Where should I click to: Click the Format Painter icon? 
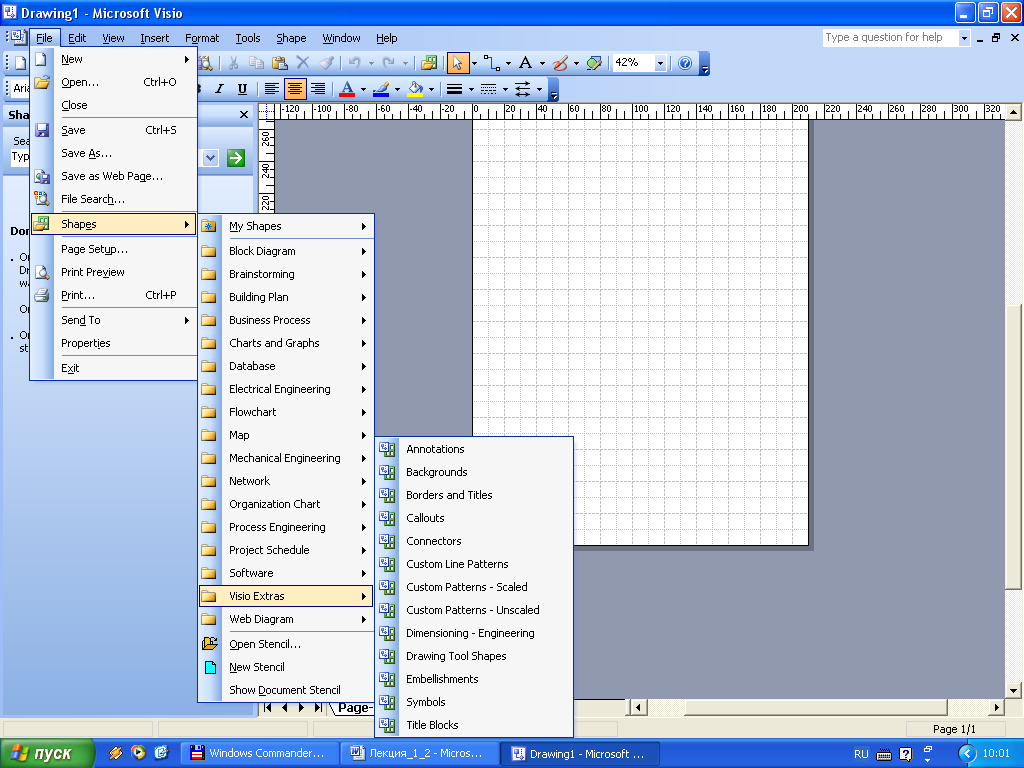click(326, 63)
